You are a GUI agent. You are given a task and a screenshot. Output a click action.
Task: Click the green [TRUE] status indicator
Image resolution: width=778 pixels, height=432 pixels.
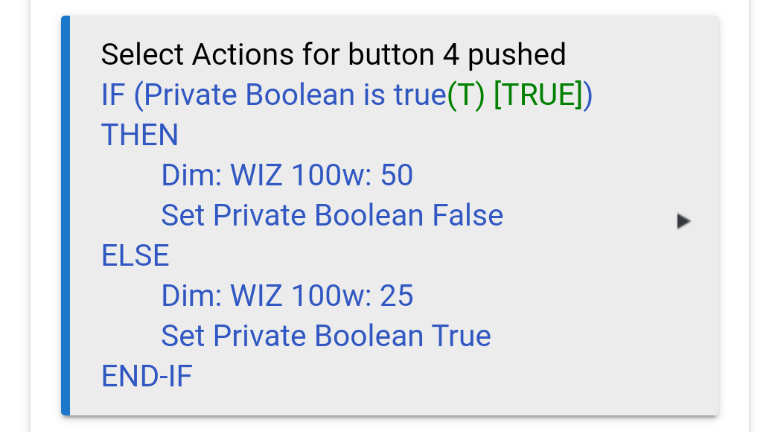click(x=538, y=95)
